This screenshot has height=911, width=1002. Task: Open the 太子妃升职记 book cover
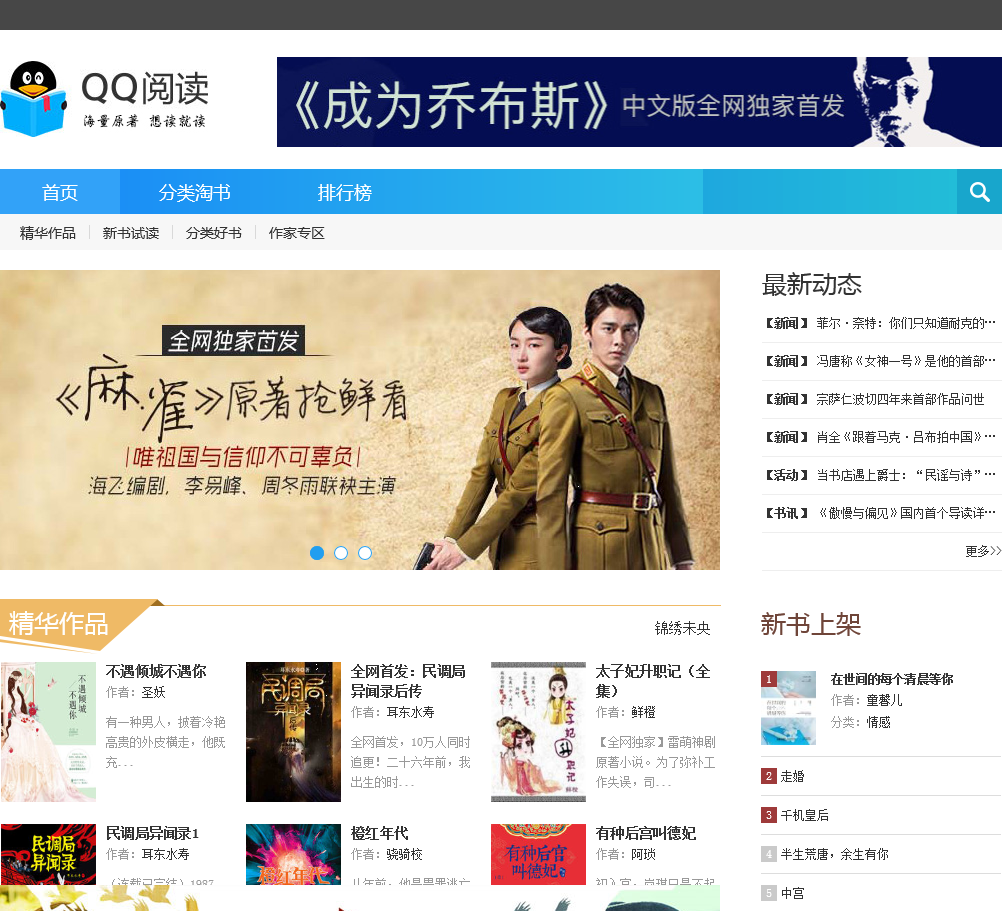click(538, 731)
